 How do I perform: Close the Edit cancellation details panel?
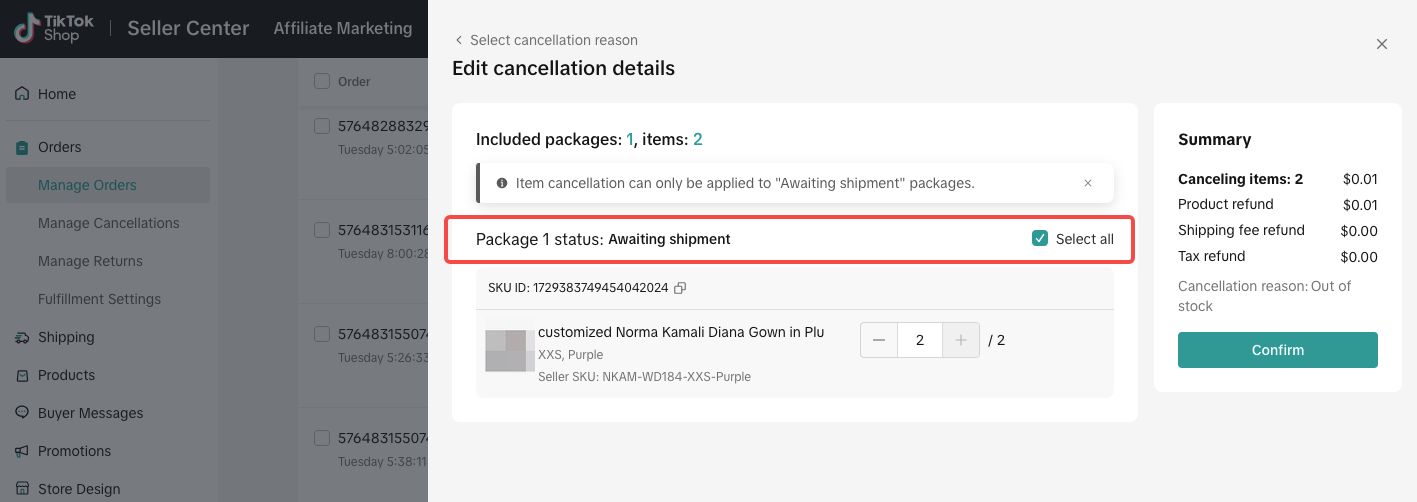click(x=1382, y=44)
